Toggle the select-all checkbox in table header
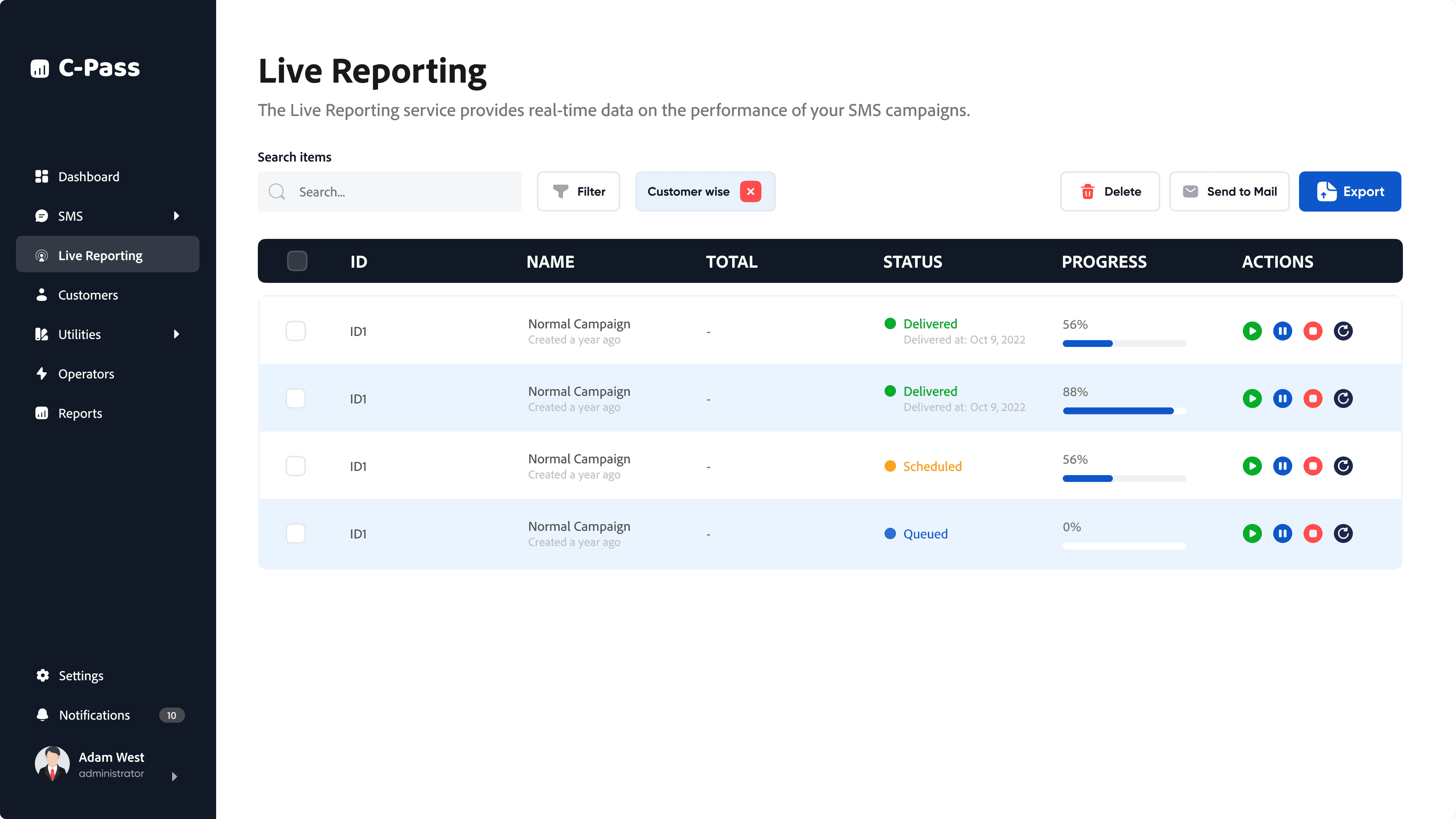The image size is (1456, 819). (x=297, y=261)
